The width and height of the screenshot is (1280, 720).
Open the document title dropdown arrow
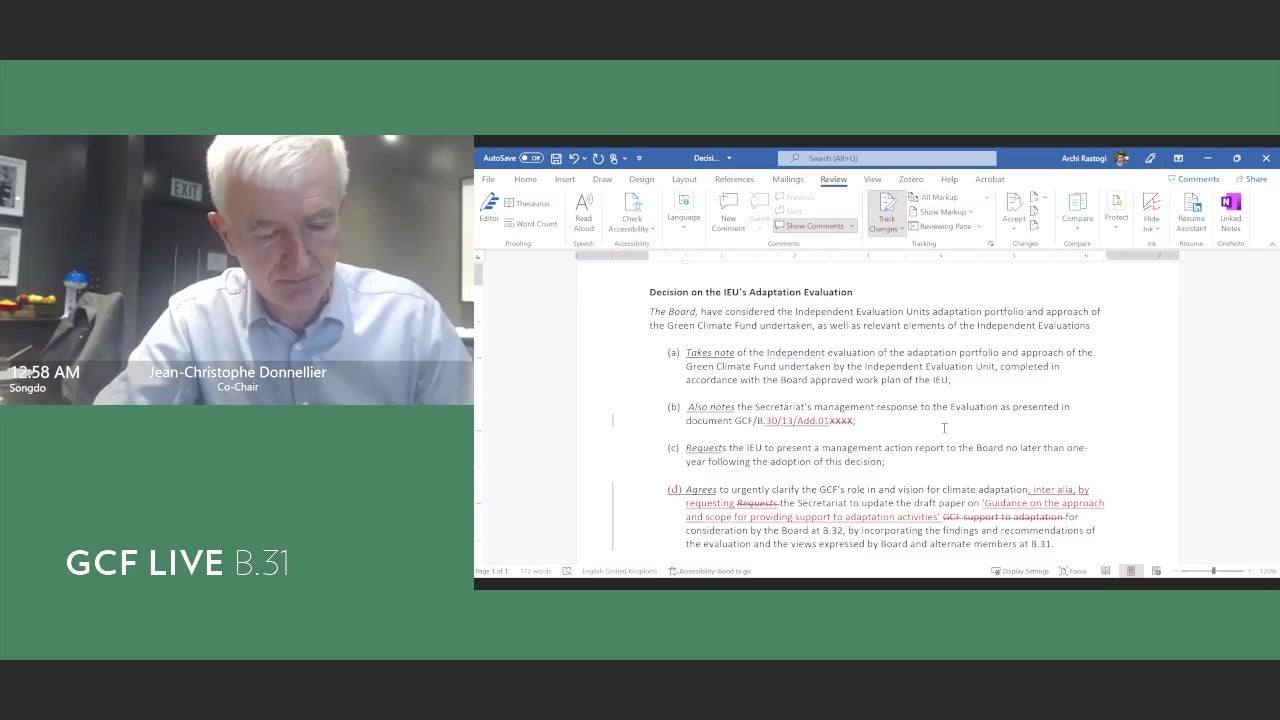729,158
